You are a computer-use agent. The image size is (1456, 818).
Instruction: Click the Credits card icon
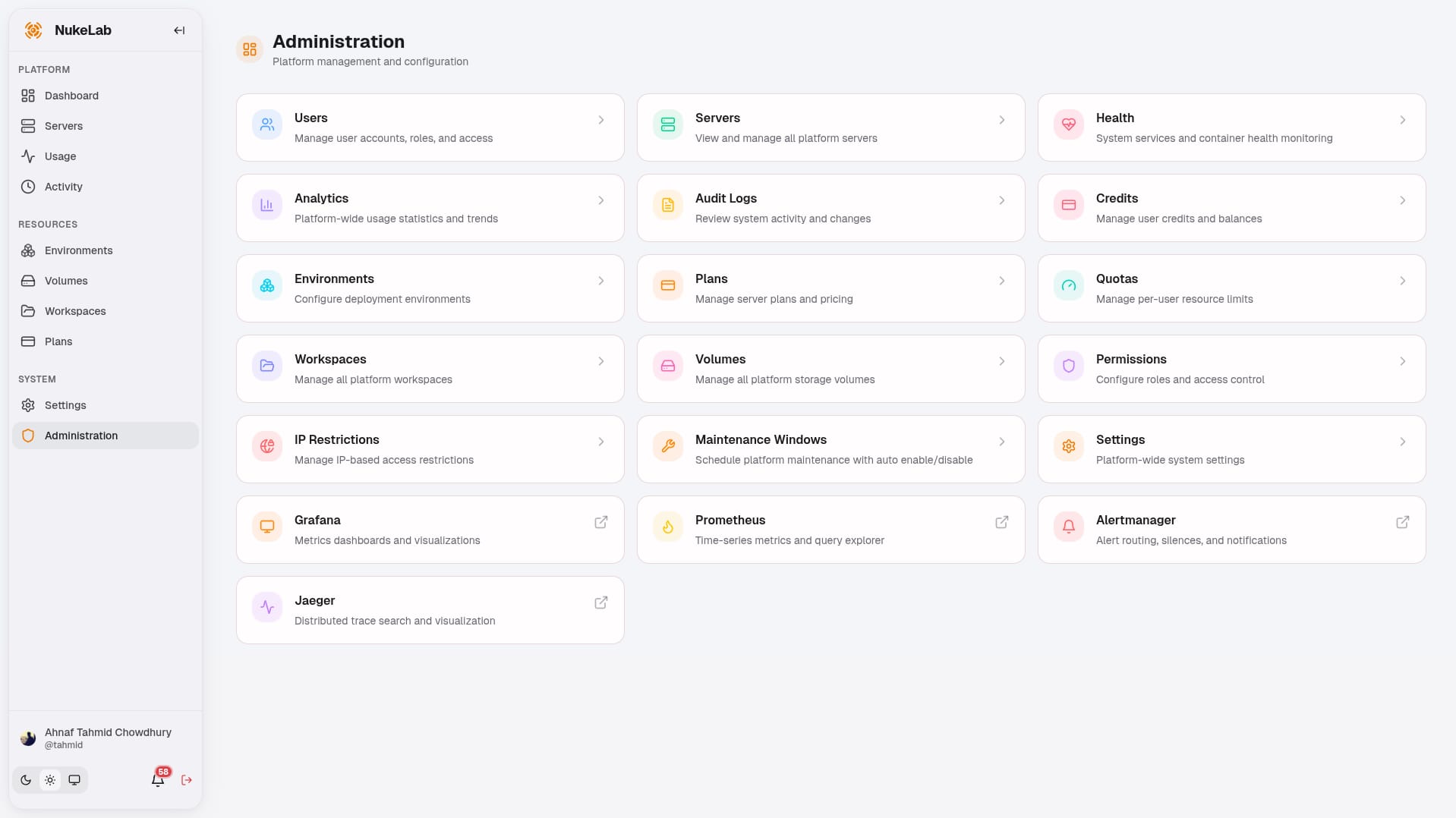coord(1069,205)
